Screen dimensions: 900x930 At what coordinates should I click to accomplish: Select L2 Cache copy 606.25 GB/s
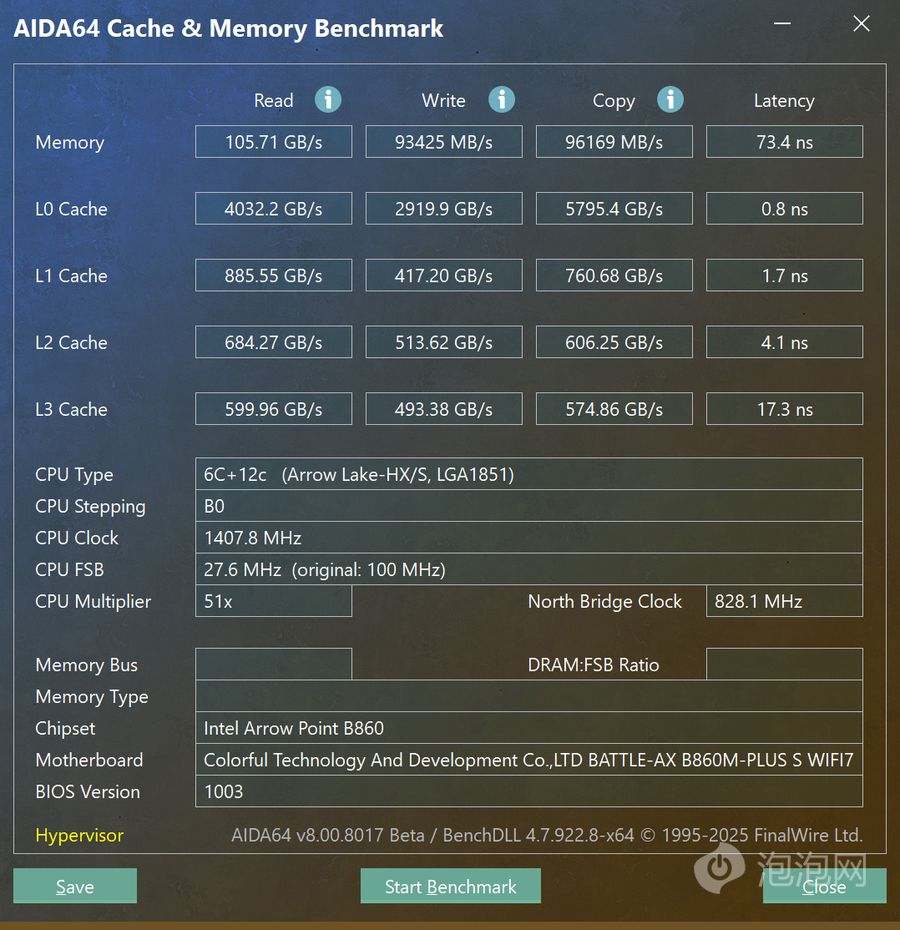point(614,342)
